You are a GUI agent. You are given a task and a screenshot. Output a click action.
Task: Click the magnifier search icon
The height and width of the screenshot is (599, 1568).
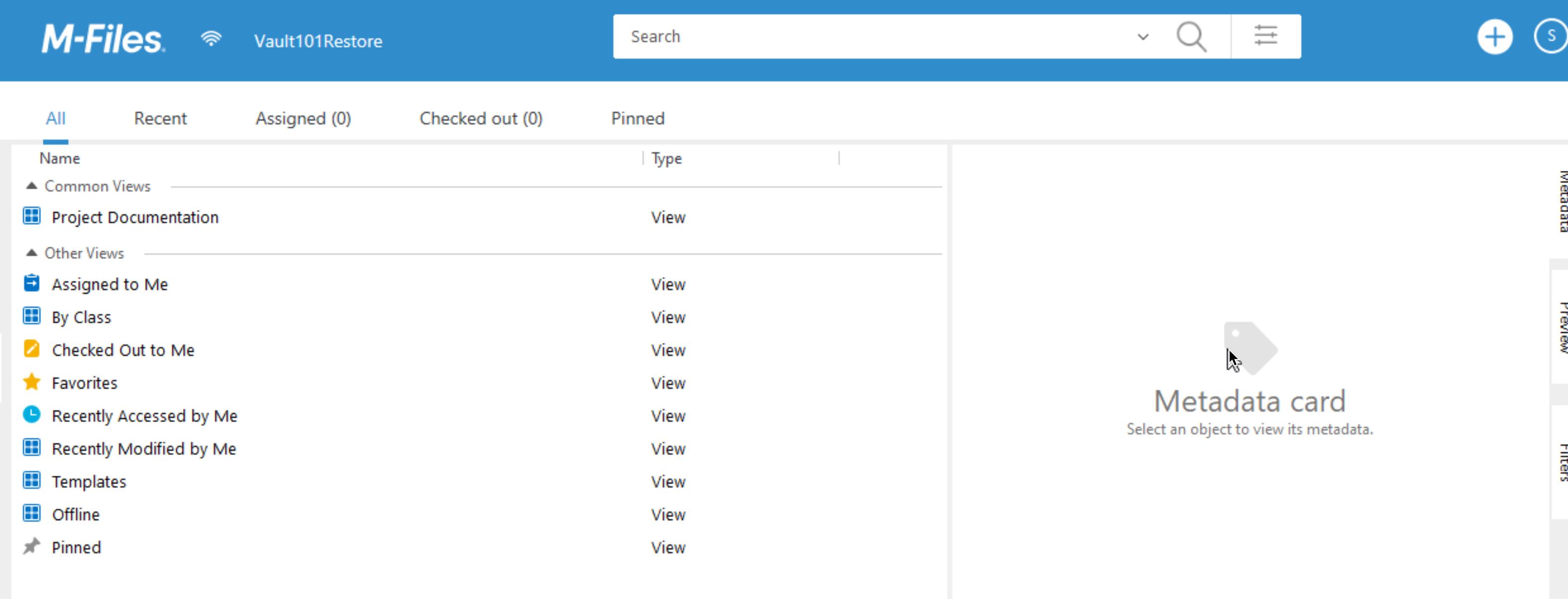click(x=1191, y=37)
